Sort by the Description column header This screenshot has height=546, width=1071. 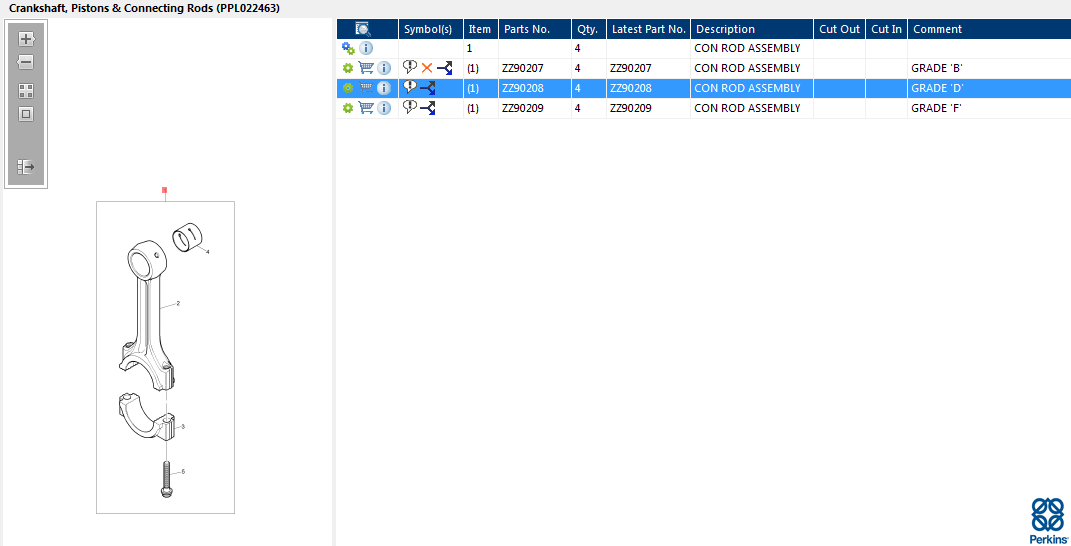[752, 29]
